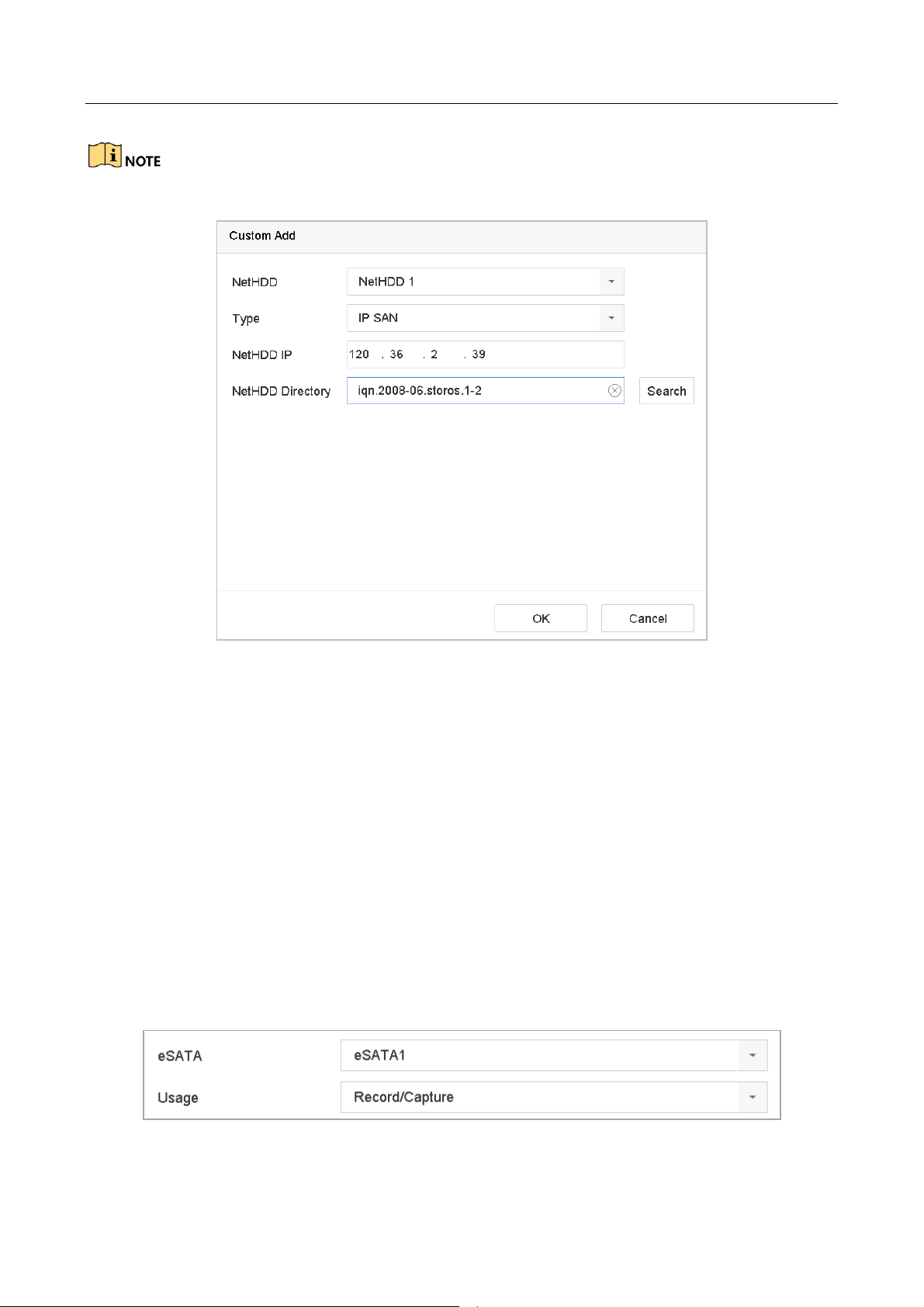Click the NetHDD IP label
This screenshot has width=924, height=1307.
point(261,355)
